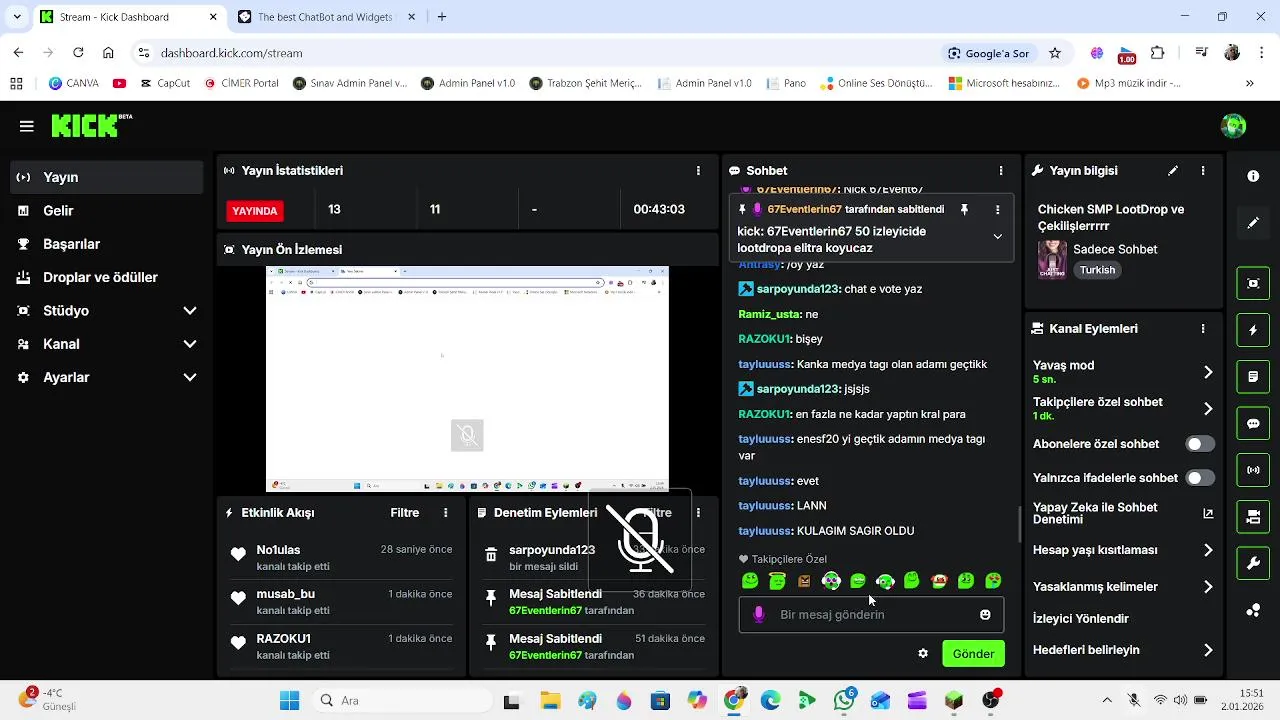Toggle the channel actions icon in right rail
Image resolution: width=1280 pixels, height=720 pixels.
click(x=1253, y=517)
